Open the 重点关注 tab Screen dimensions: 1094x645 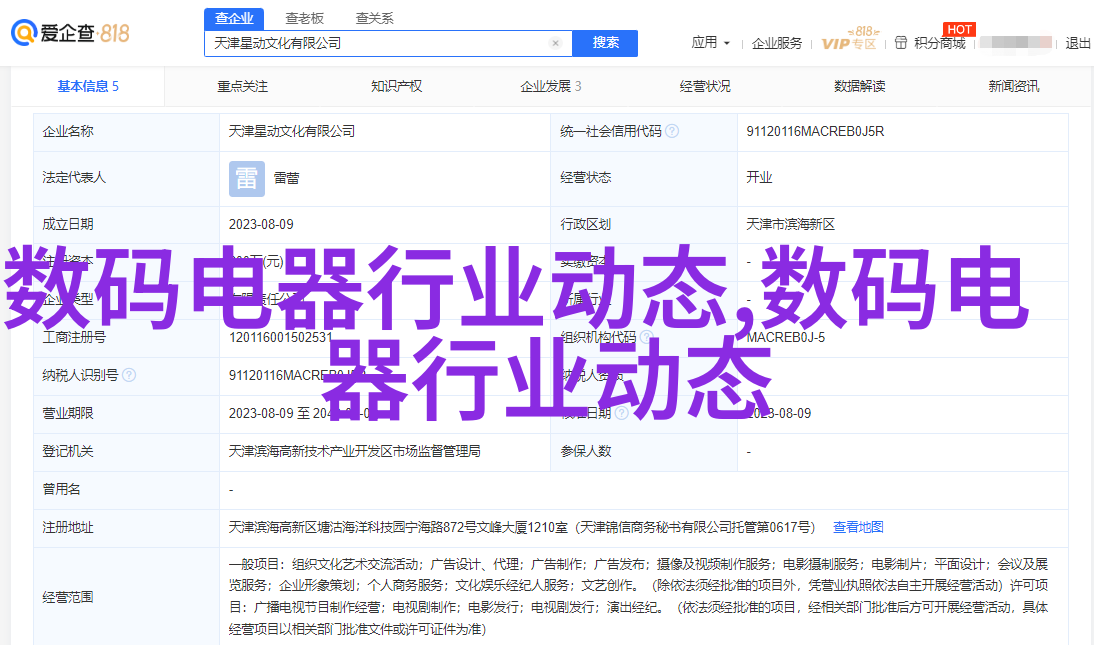[242, 86]
